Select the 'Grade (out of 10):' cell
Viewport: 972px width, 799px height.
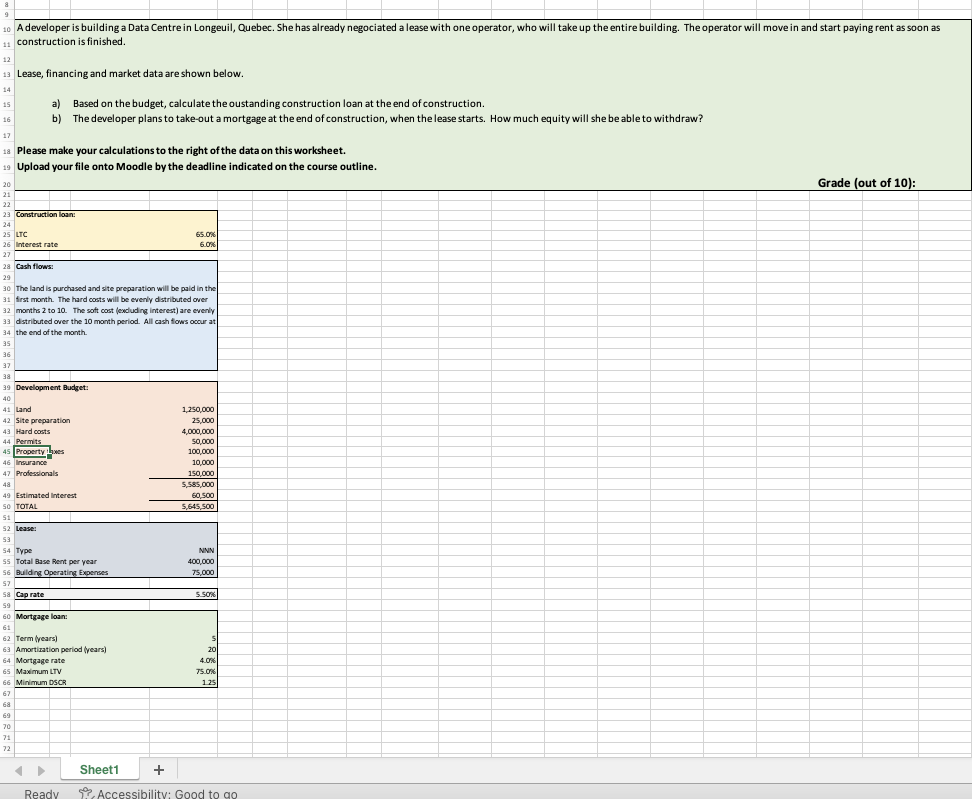[x=866, y=182]
